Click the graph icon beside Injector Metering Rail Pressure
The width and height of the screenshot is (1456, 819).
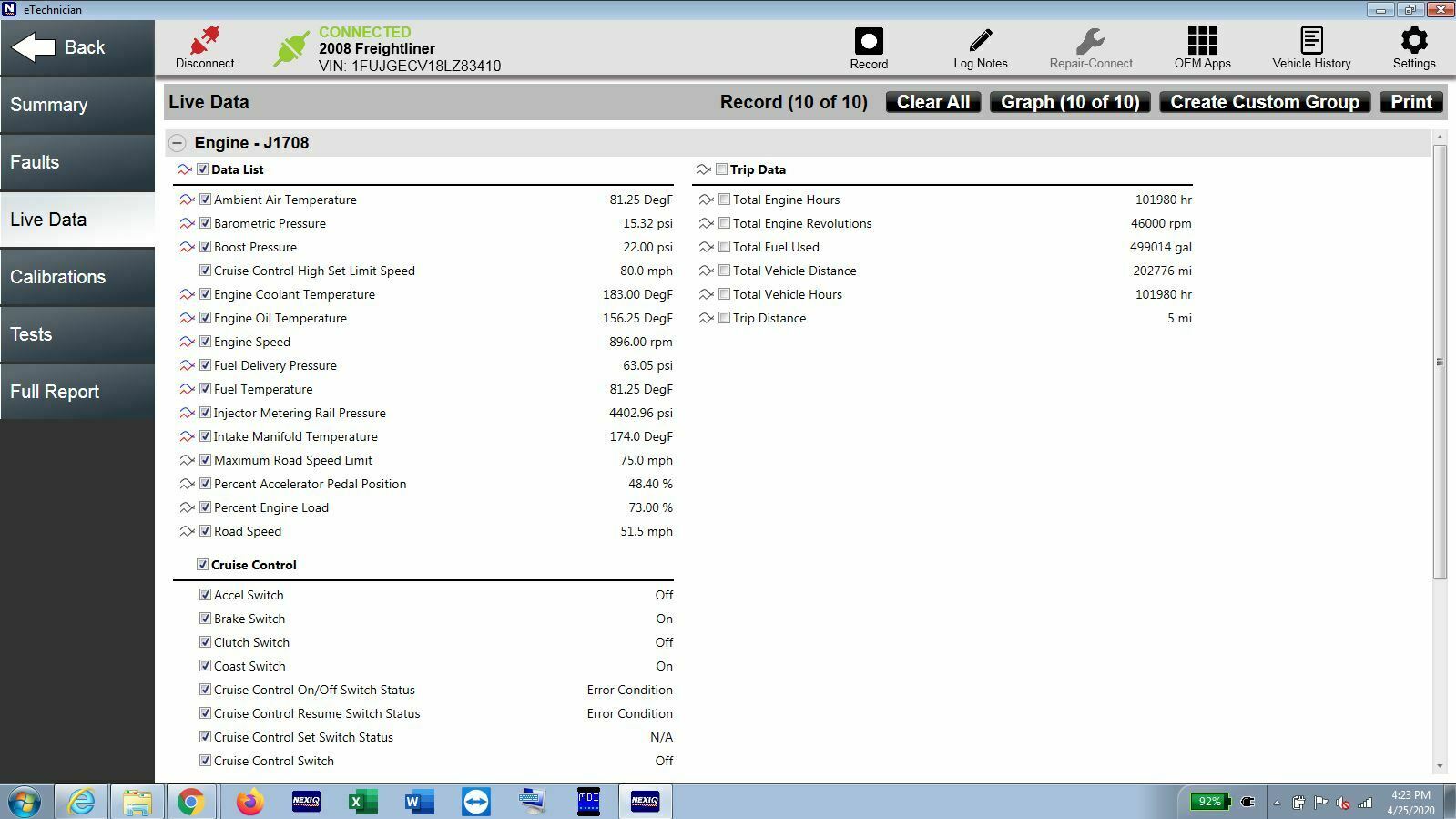point(187,413)
